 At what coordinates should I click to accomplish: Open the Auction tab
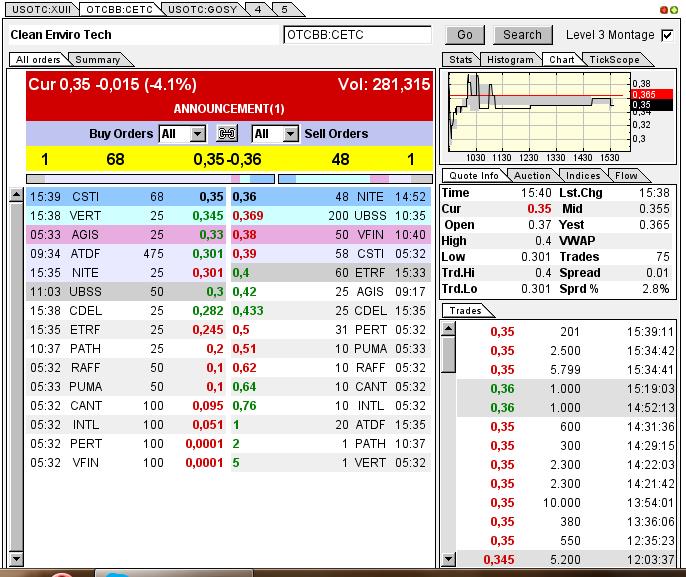click(532, 175)
